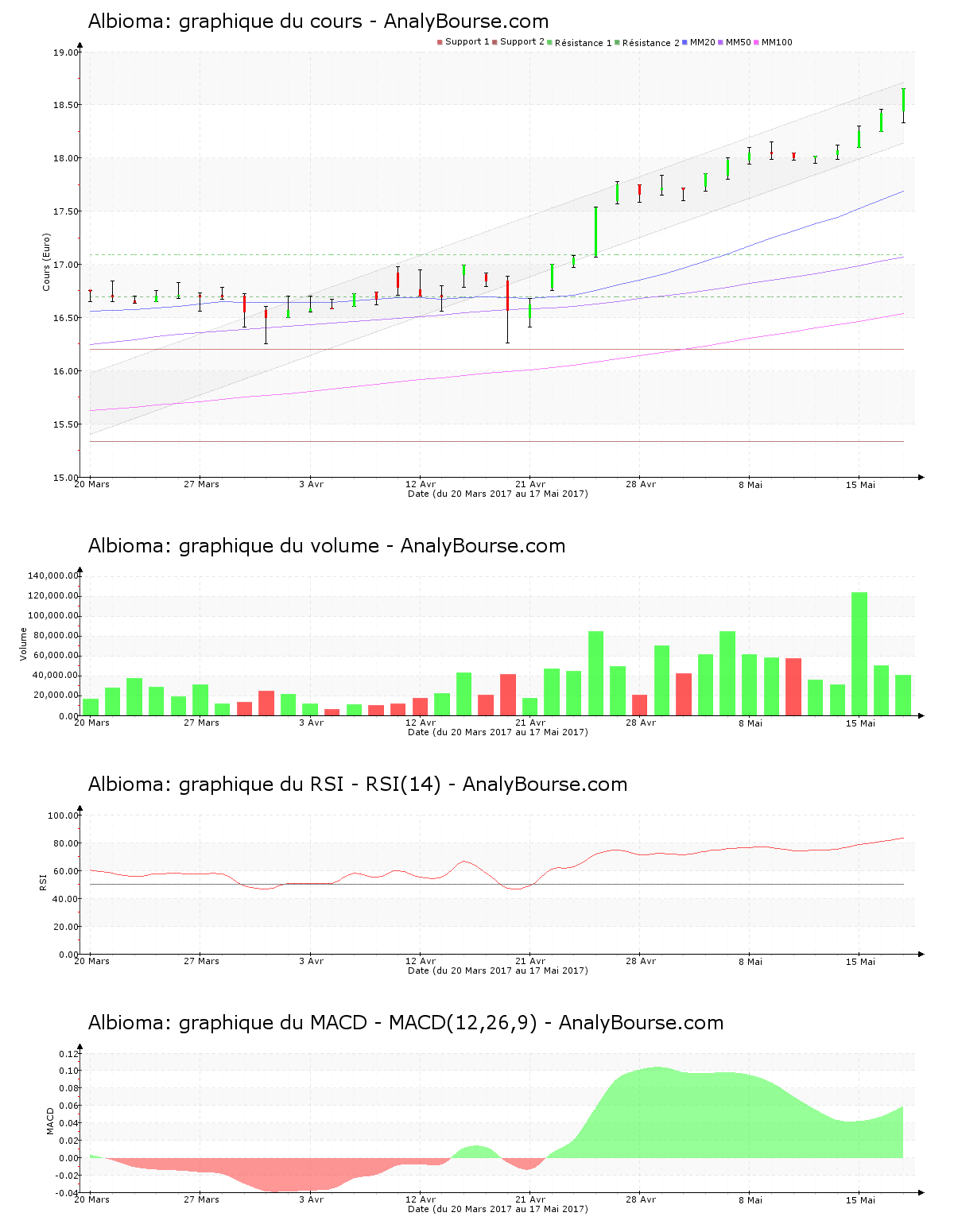This screenshot has height=1232, width=954.
Task: Click the 17.50 price axis value
Action: pos(65,211)
